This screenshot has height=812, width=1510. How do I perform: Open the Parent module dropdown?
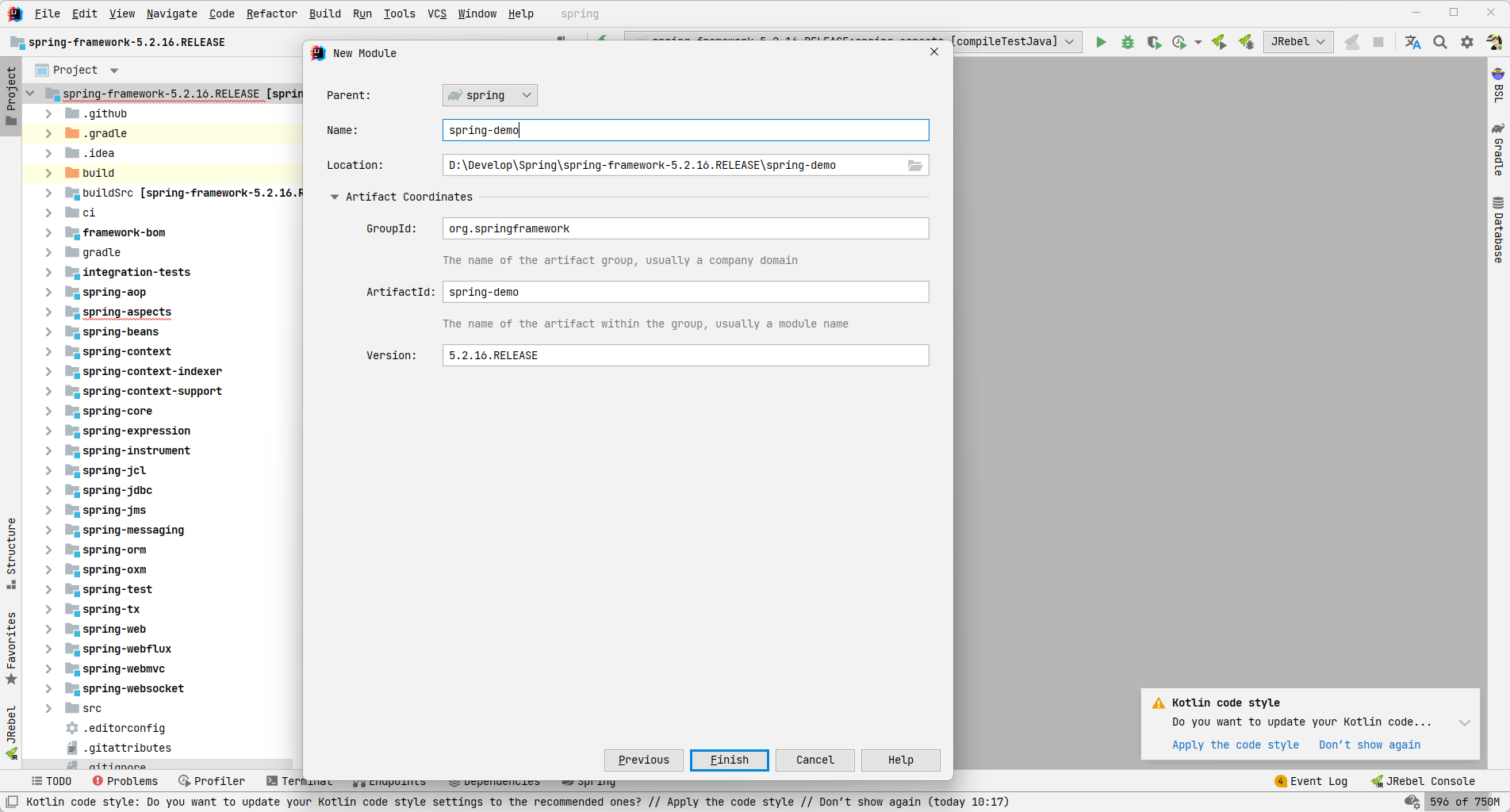pos(490,95)
